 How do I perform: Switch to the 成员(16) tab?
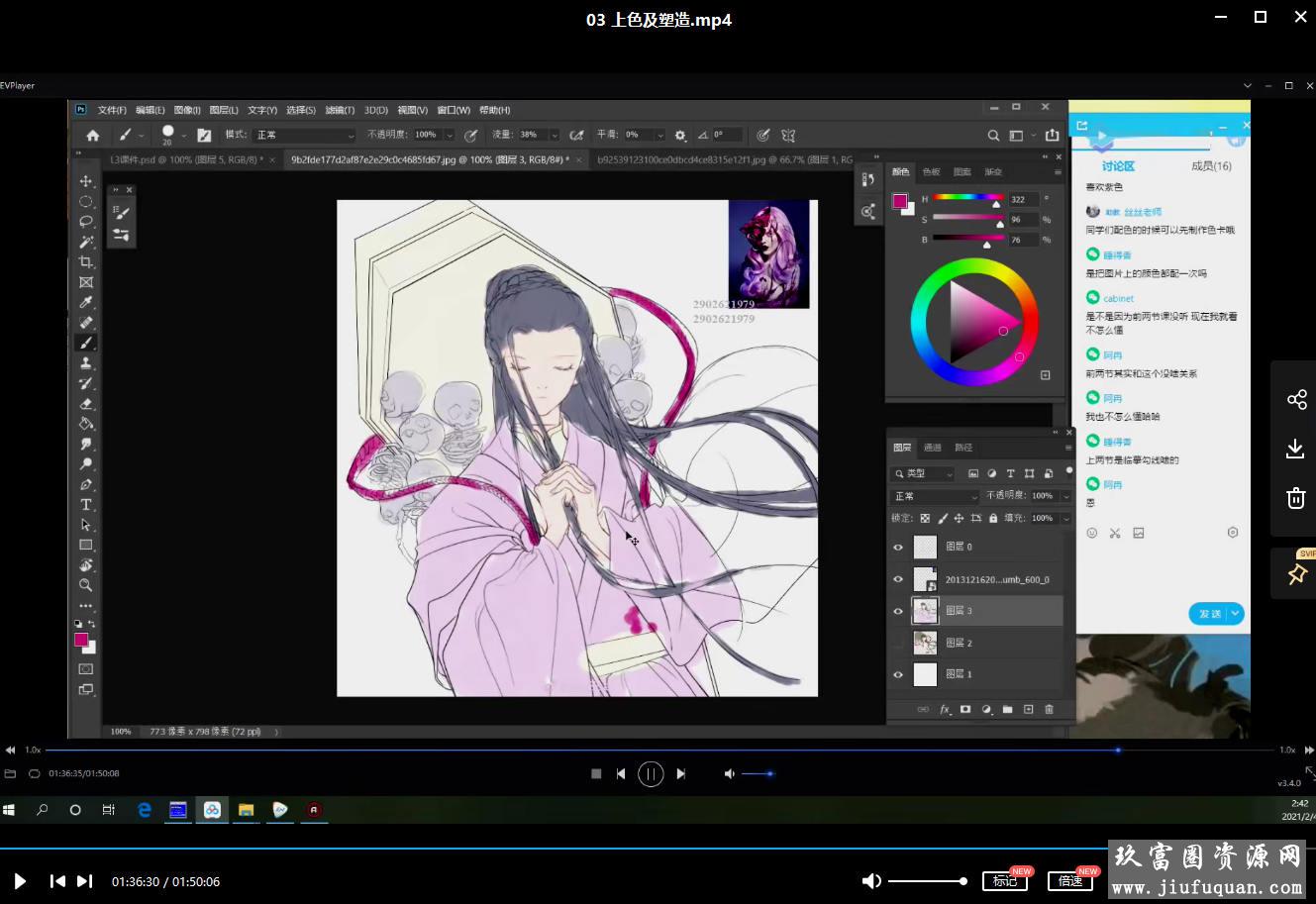pyautogui.click(x=1210, y=166)
